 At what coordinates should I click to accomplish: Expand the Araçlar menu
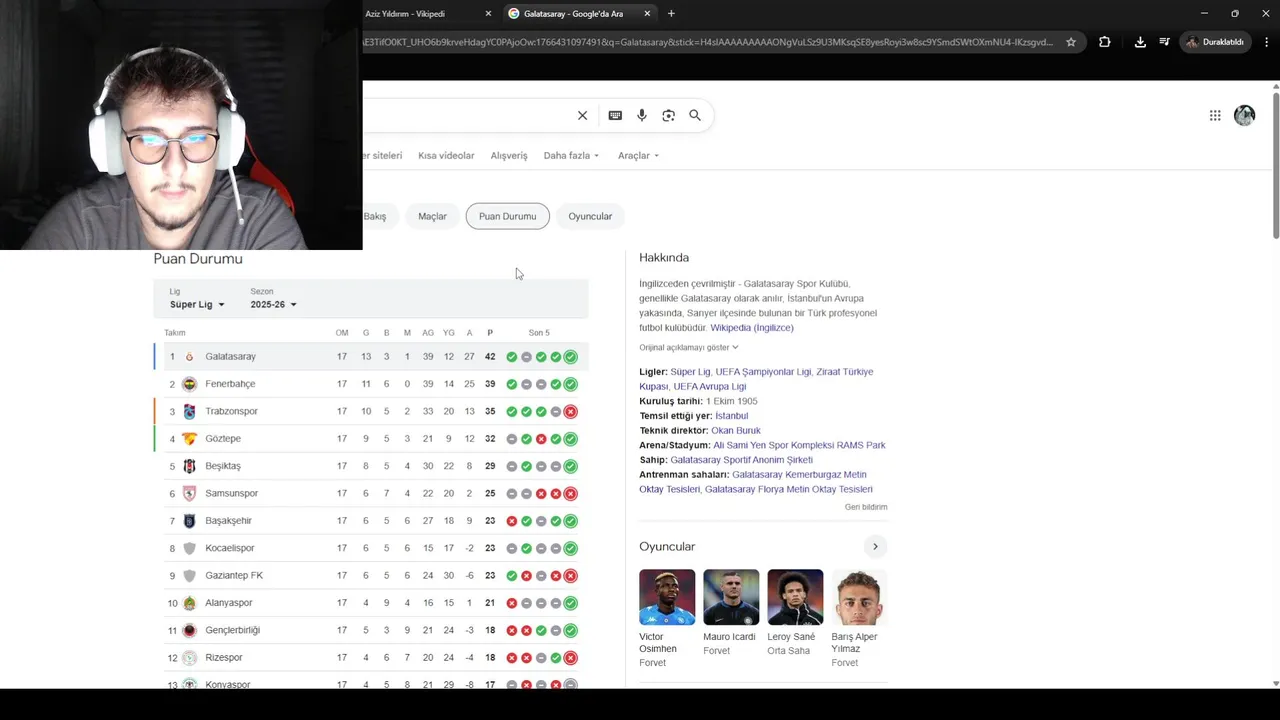tap(638, 155)
